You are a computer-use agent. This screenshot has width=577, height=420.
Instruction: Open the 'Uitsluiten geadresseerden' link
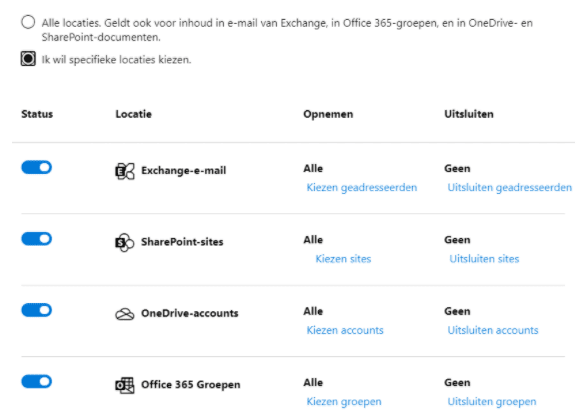510,188
